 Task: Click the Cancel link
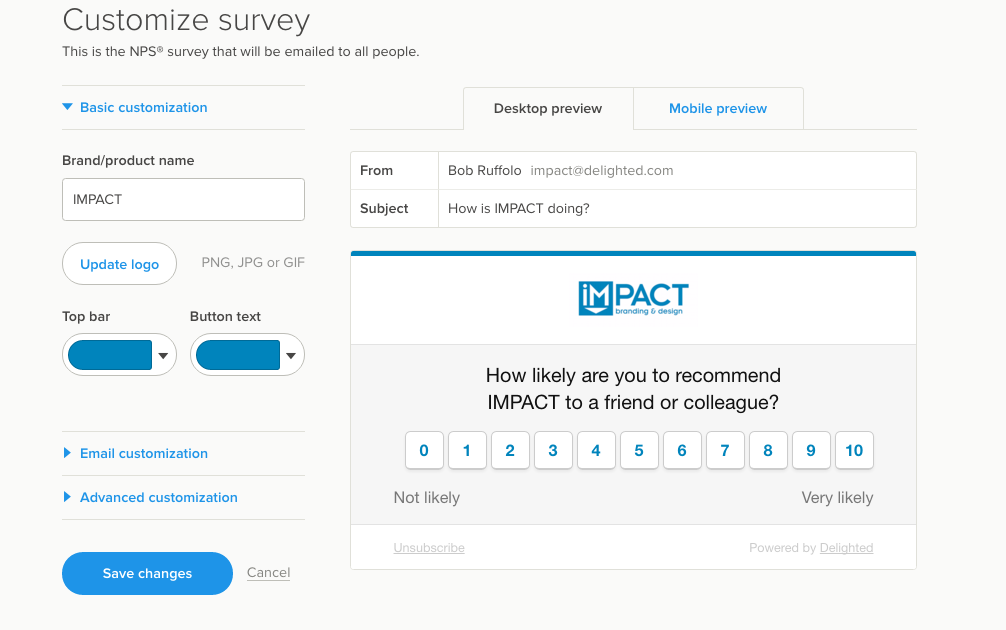268,572
